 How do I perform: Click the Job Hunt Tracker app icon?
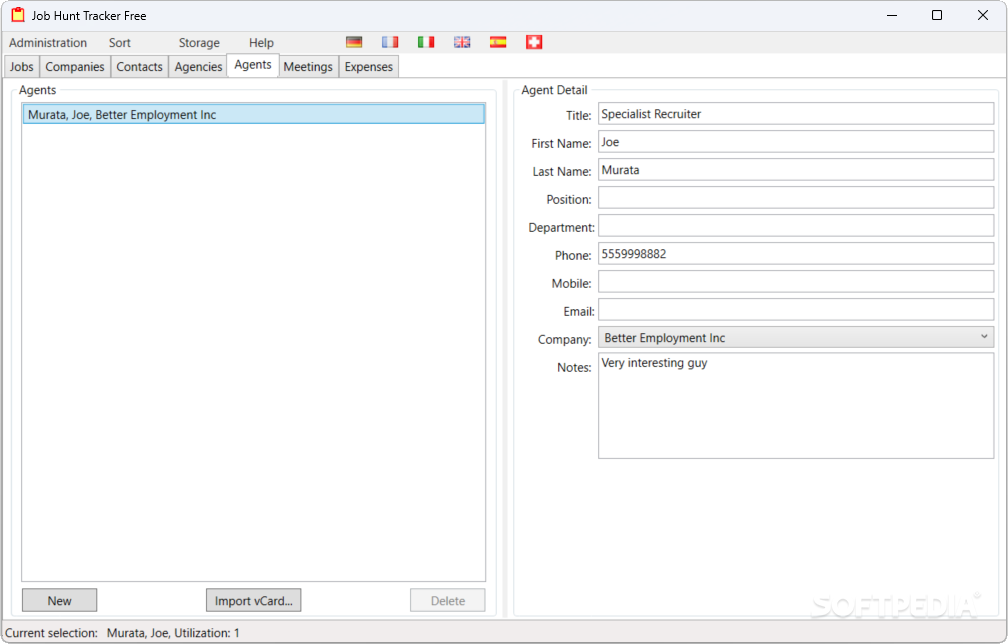(x=18, y=15)
